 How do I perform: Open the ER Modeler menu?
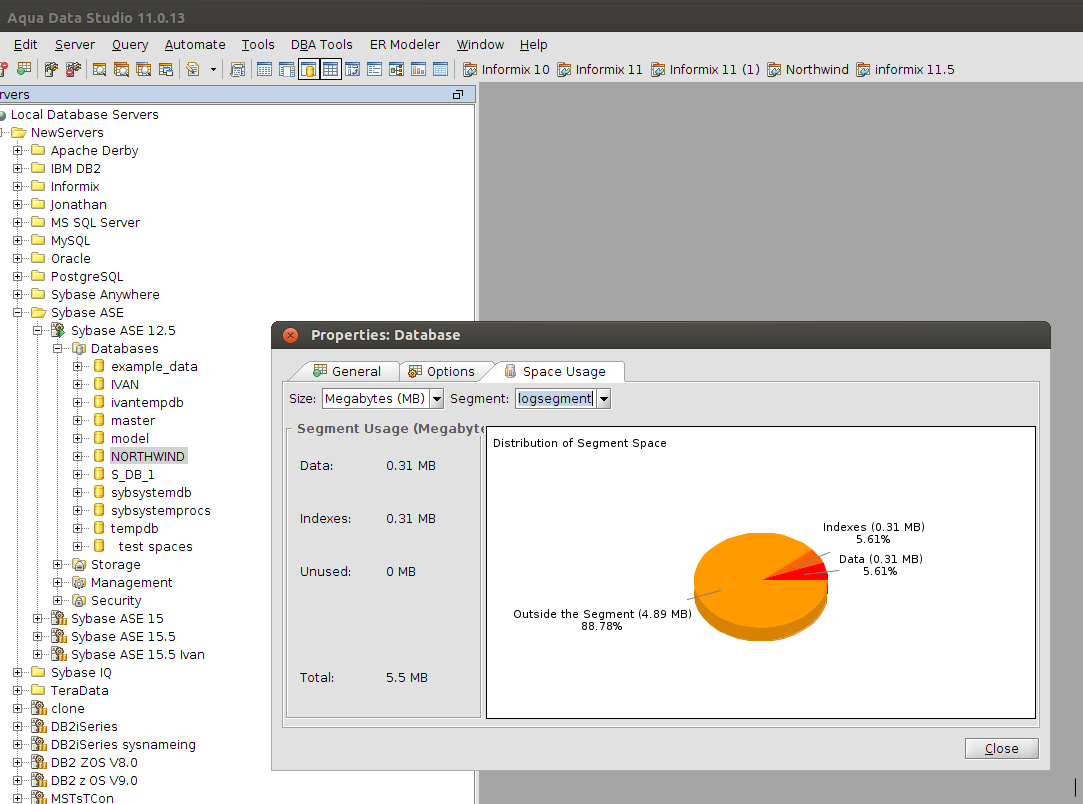pyautogui.click(x=405, y=44)
